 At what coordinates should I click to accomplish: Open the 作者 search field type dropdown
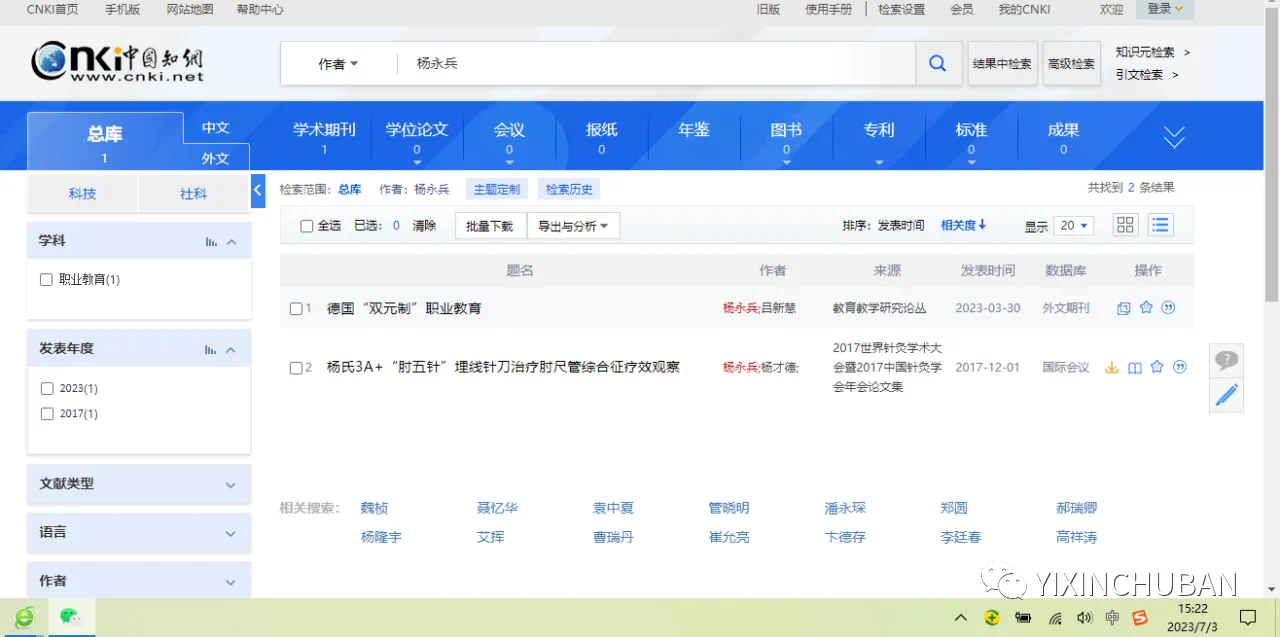[338, 64]
